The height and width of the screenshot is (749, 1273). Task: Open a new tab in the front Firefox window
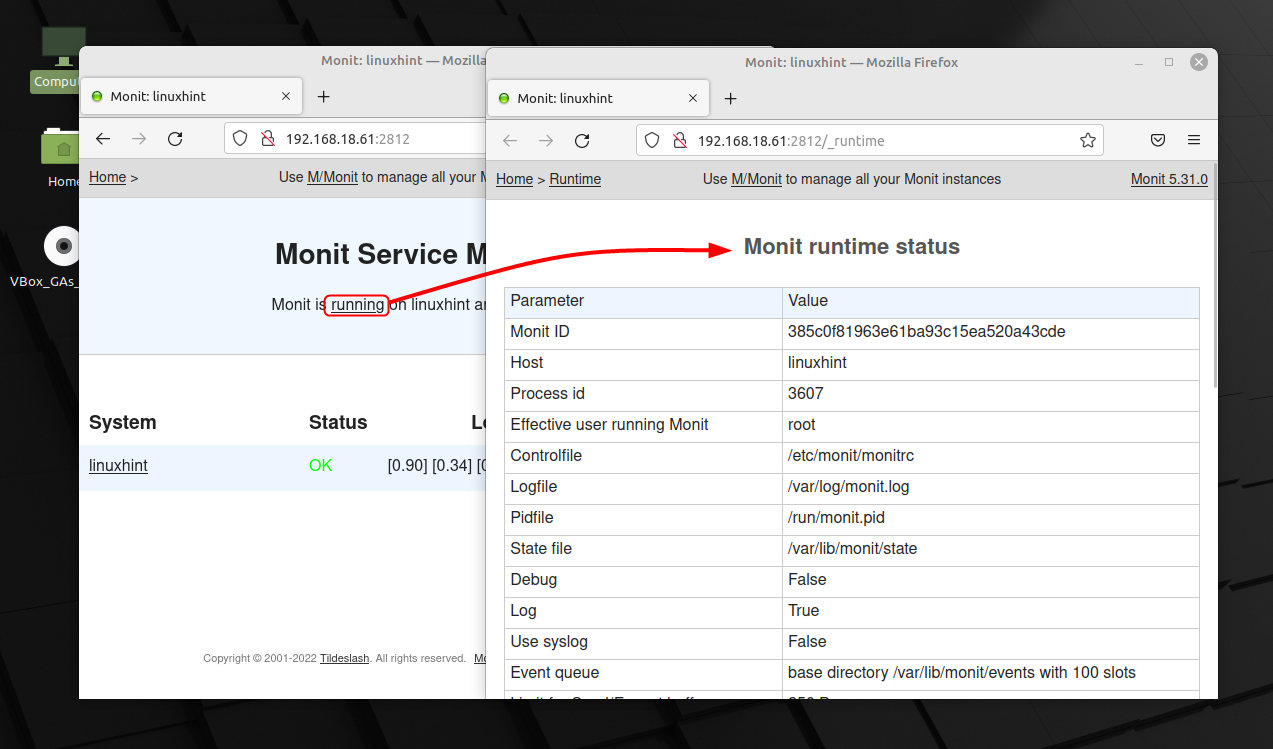pyautogui.click(x=730, y=98)
